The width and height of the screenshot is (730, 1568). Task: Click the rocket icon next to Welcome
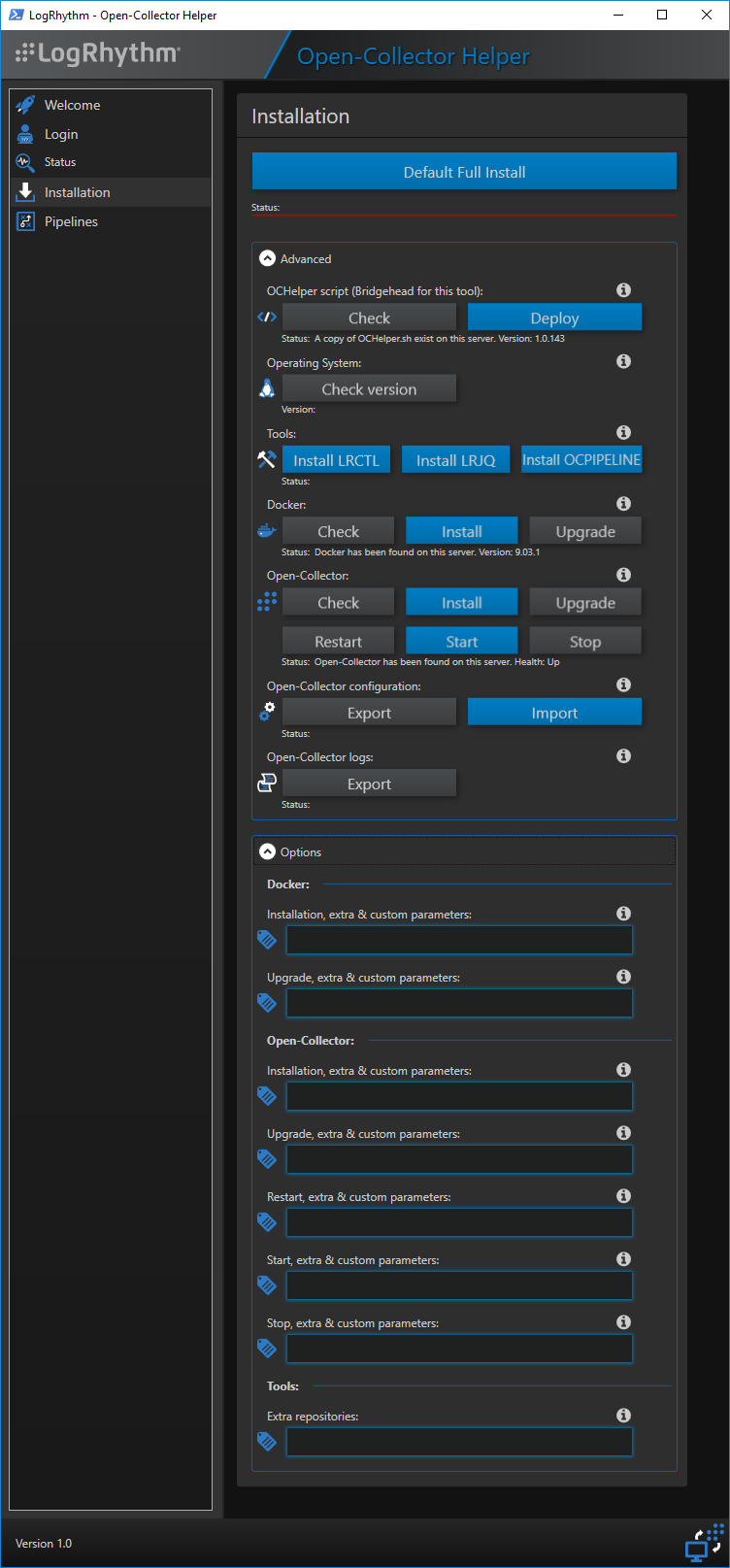coord(26,105)
